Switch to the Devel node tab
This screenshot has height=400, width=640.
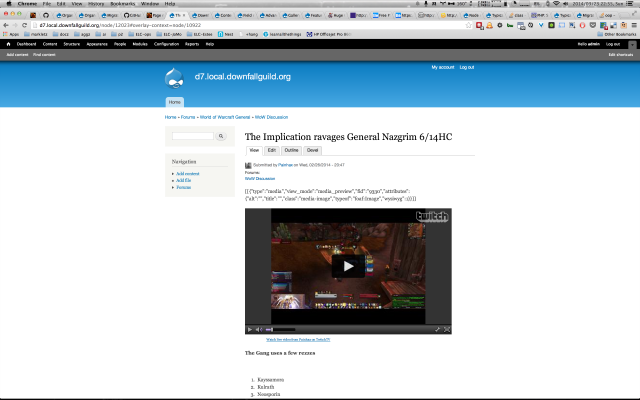coord(312,150)
